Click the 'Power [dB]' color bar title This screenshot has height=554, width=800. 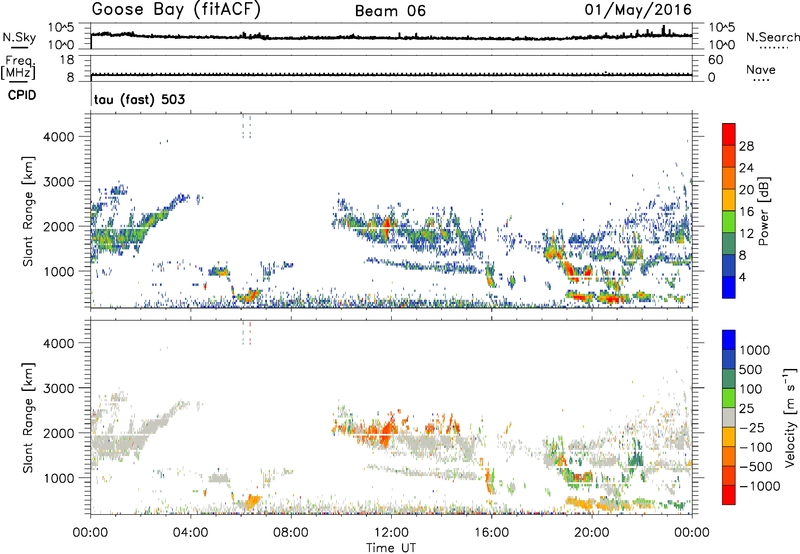pyautogui.click(x=763, y=211)
